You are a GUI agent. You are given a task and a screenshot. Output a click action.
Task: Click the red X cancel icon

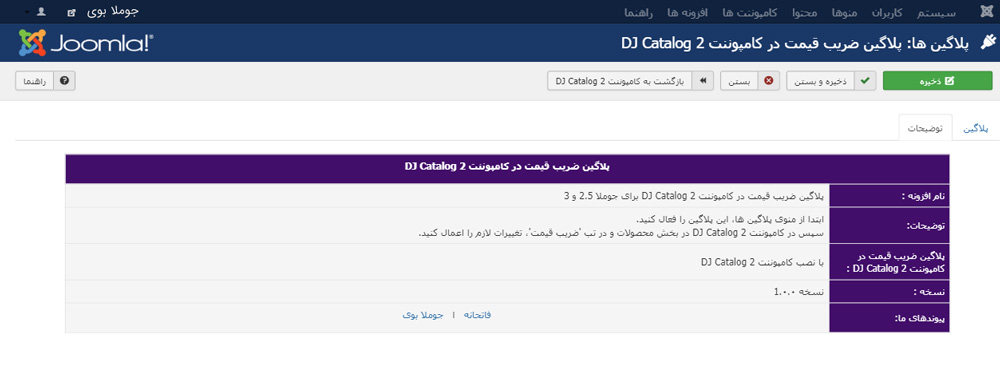click(768, 81)
